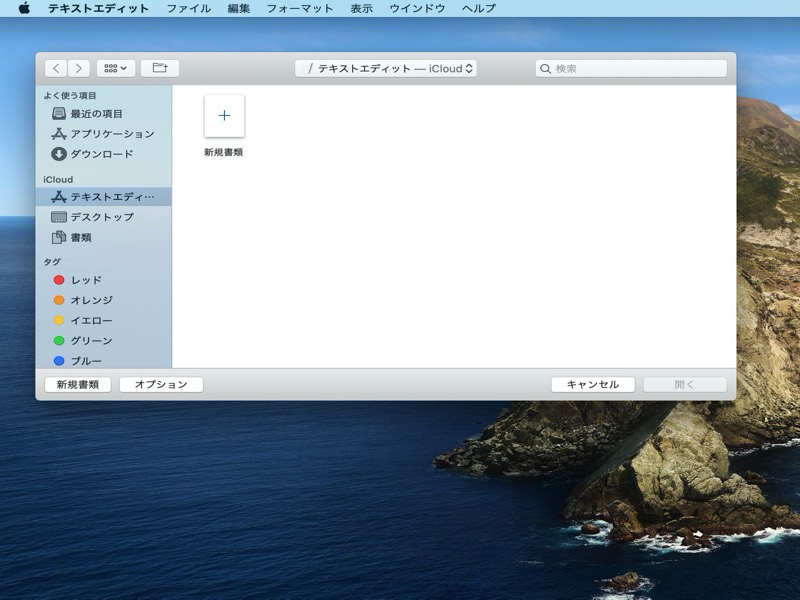Select デスクトップ under iCloud

pos(101,217)
